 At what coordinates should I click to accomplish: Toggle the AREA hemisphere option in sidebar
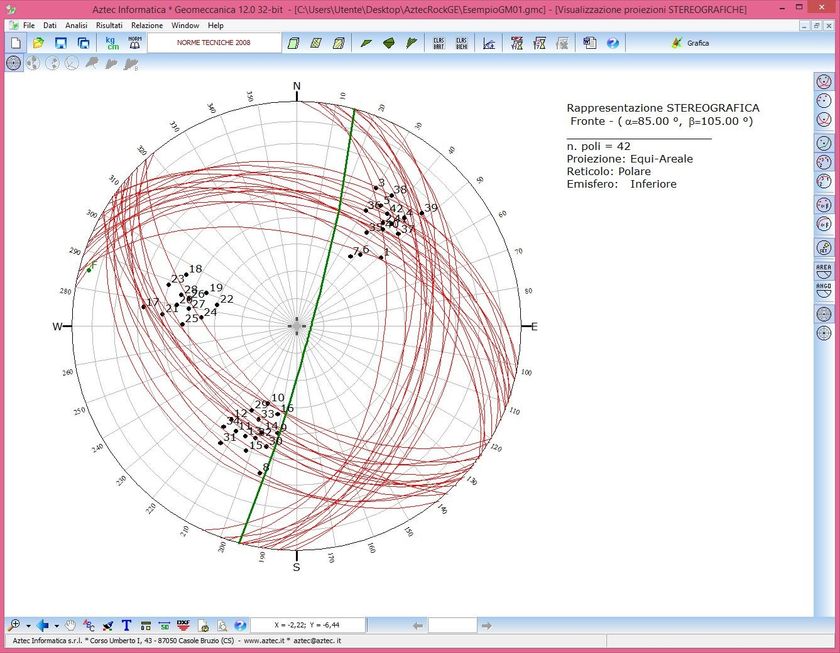pyautogui.click(x=823, y=271)
